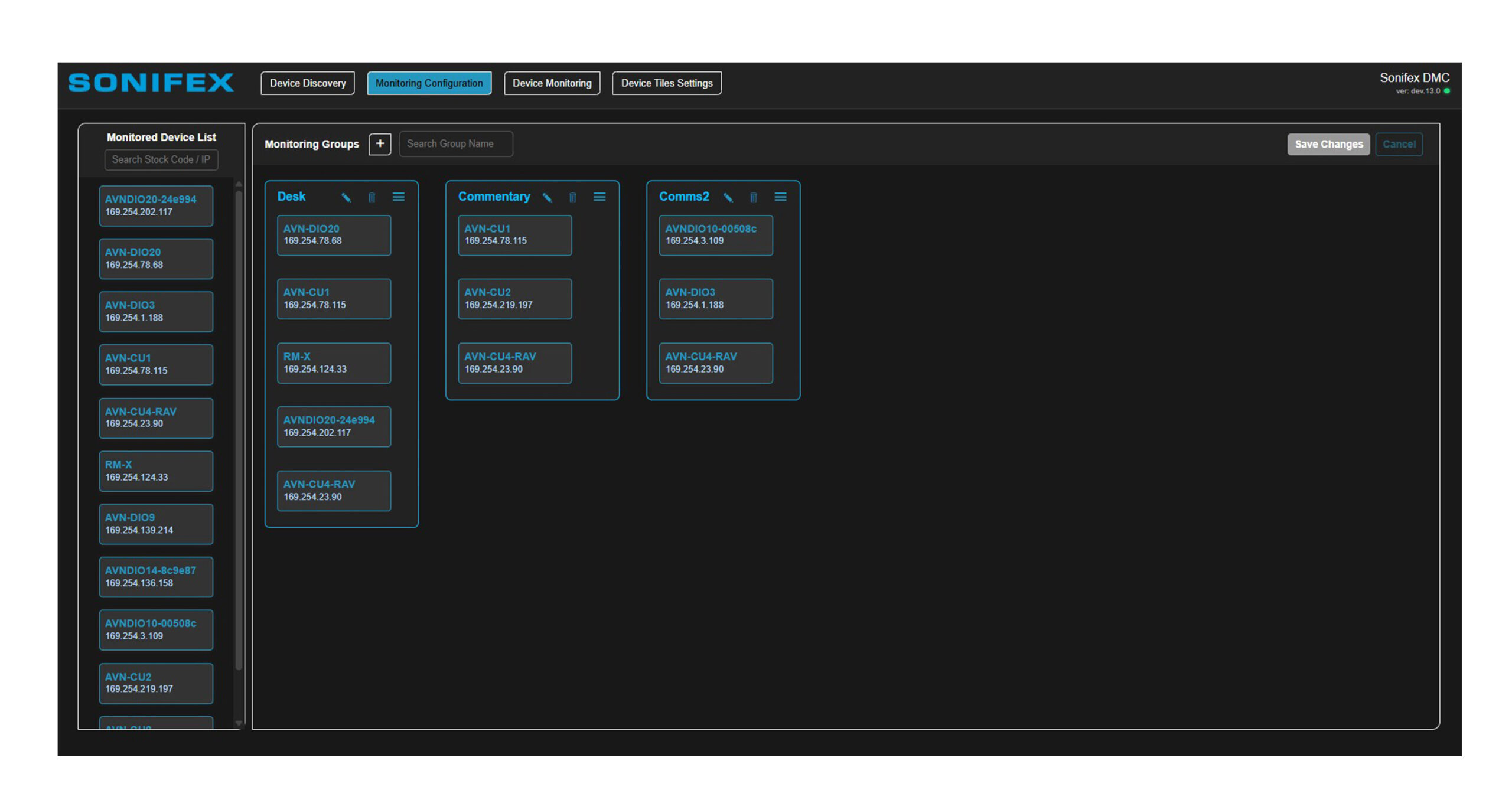Edit Comms2 group name pencil icon
Image resolution: width=1512 pixels, height=800 pixels.
(x=728, y=197)
